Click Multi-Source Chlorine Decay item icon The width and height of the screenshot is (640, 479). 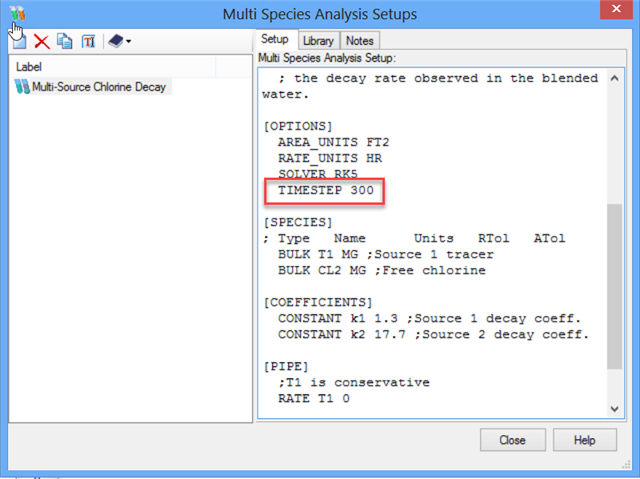pos(22,87)
